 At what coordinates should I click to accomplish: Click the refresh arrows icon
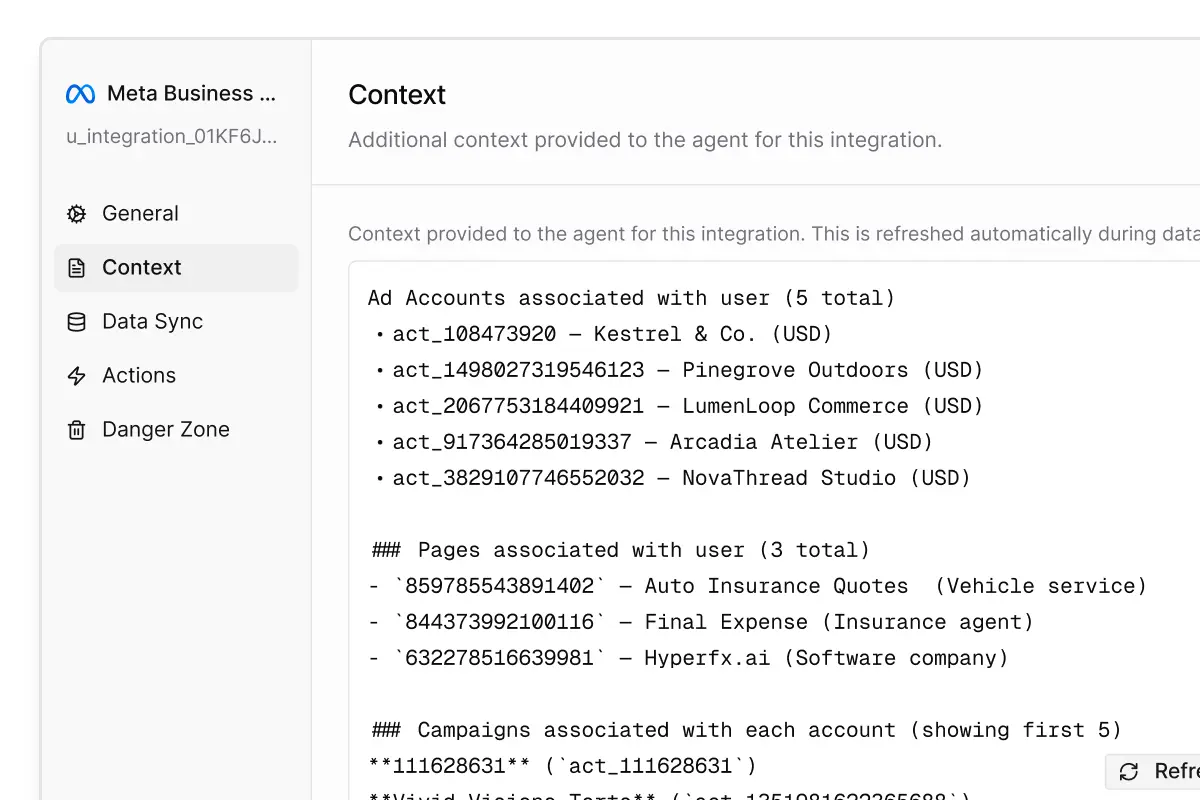1129,771
